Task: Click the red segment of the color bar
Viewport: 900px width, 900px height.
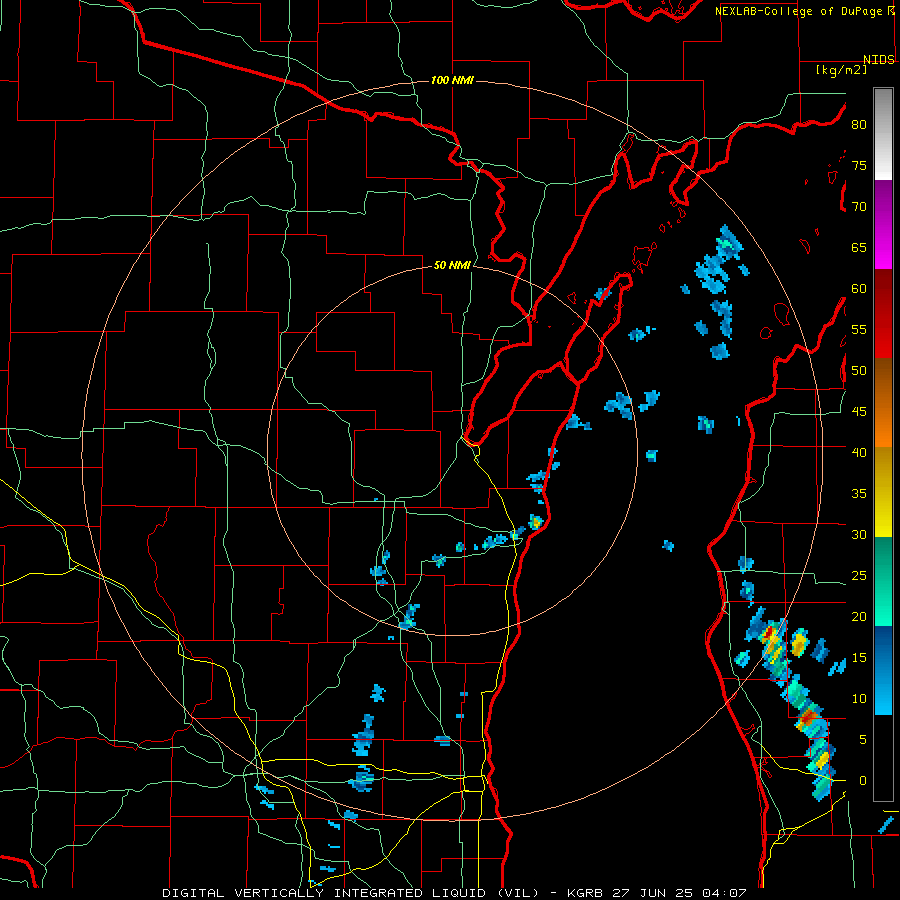Action: coord(883,315)
